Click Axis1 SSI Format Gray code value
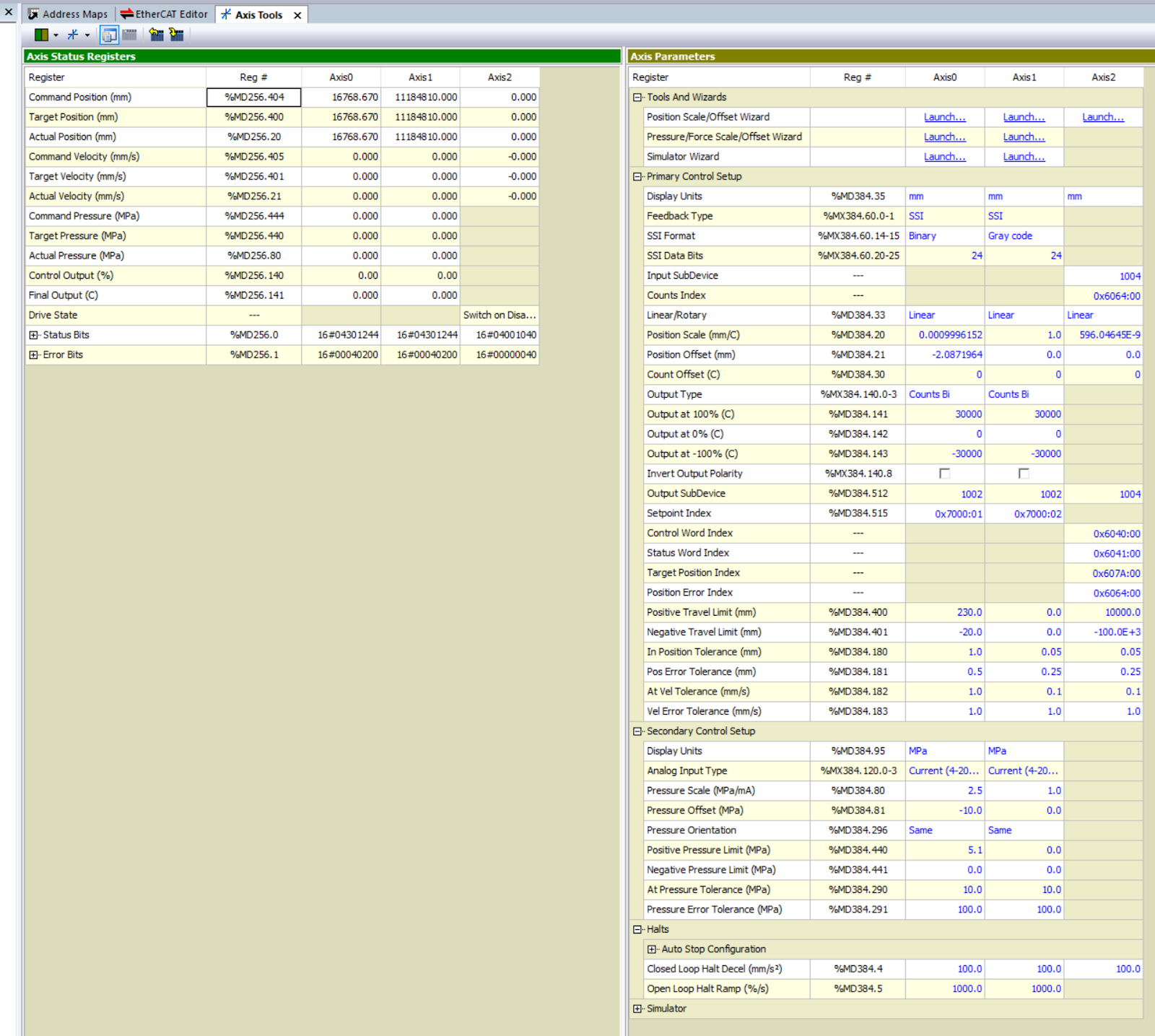The height and width of the screenshot is (1036, 1155). click(x=1024, y=236)
